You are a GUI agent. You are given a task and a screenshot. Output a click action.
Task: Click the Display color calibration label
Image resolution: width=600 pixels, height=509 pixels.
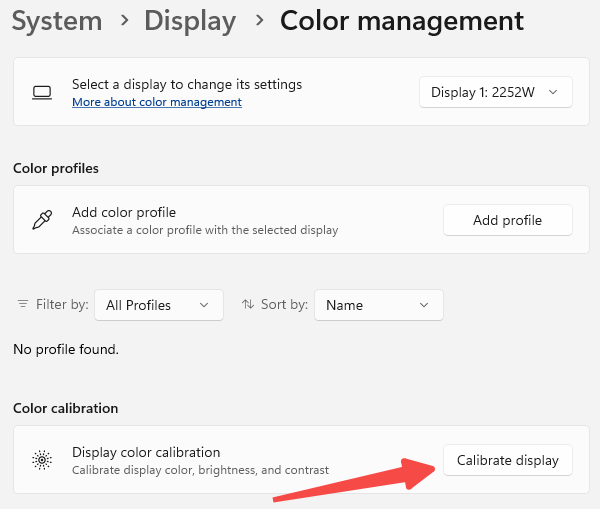[x=146, y=452]
